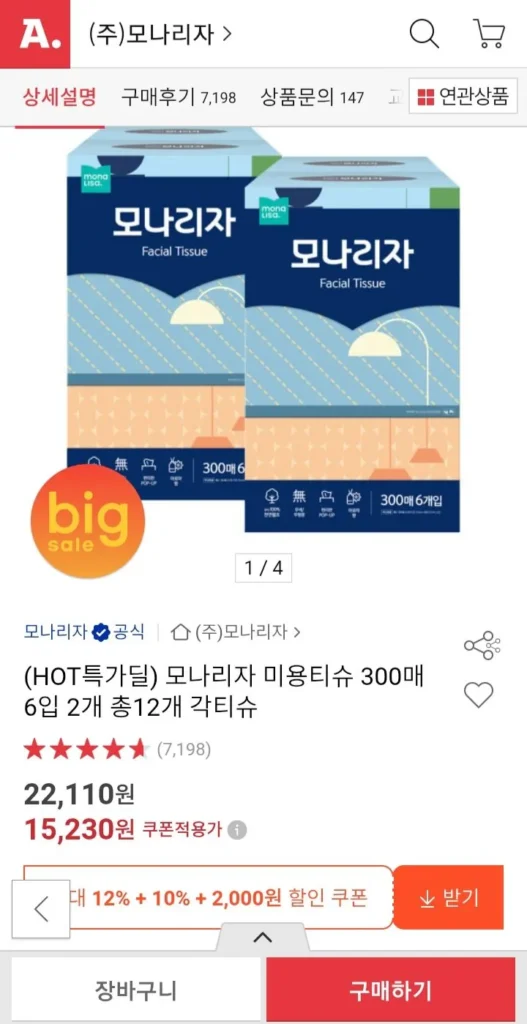Toggle the heart wishlist icon
The height and width of the screenshot is (1024, 527).
[x=479, y=694]
